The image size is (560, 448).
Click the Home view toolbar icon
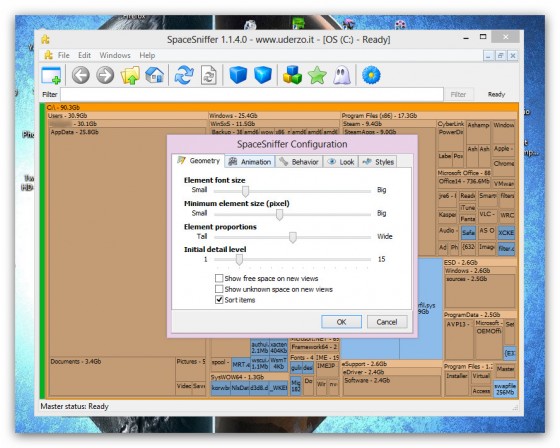155,75
